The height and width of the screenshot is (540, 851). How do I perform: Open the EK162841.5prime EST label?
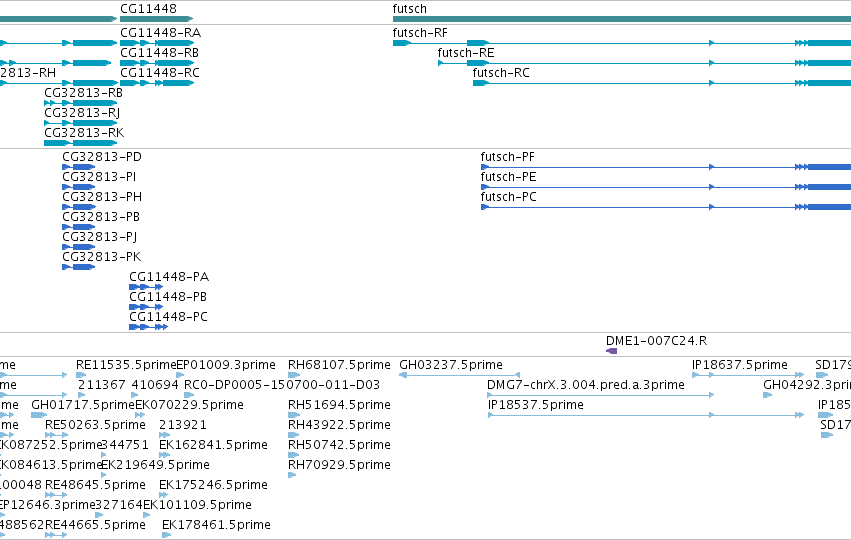(213, 445)
